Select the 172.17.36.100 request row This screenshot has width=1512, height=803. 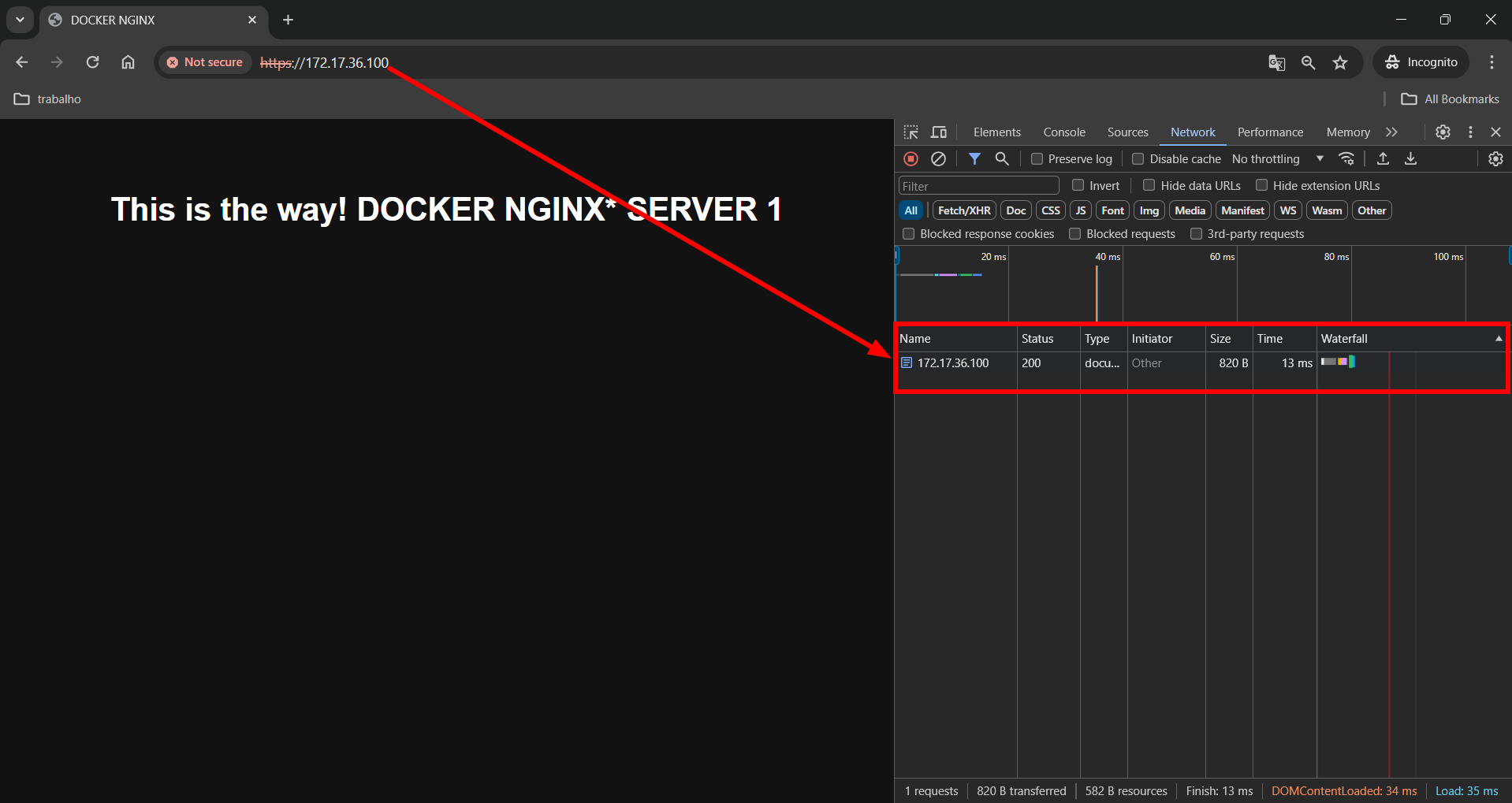pyautogui.click(x=1201, y=363)
